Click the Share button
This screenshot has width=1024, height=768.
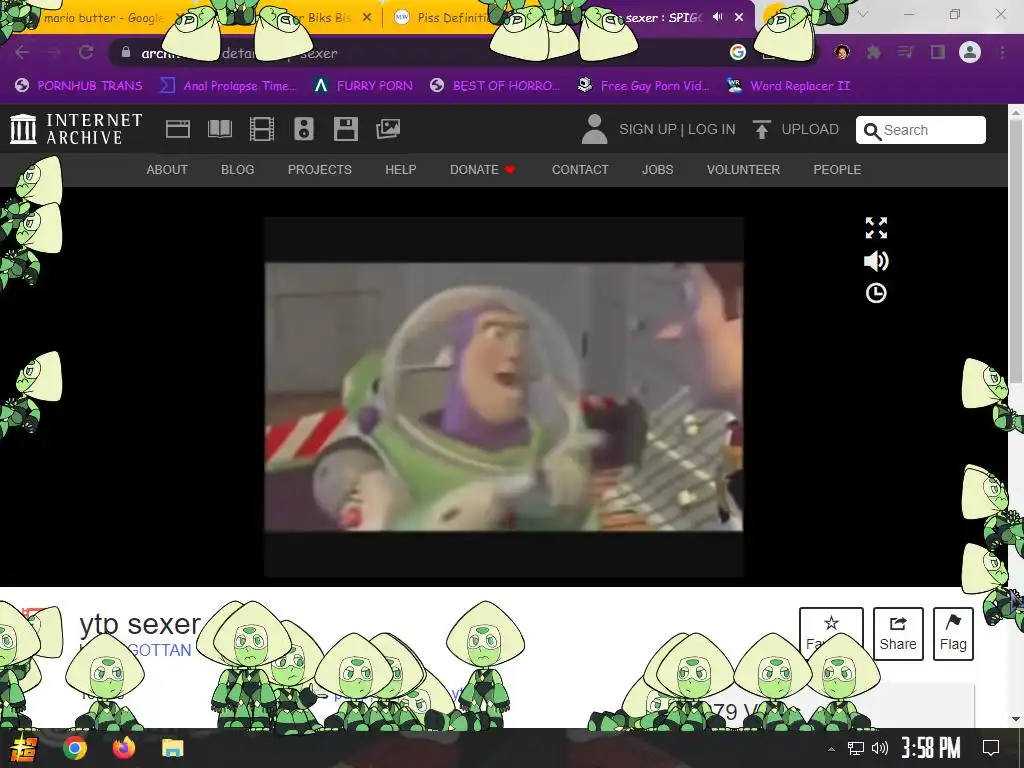pyautogui.click(x=898, y=634)
